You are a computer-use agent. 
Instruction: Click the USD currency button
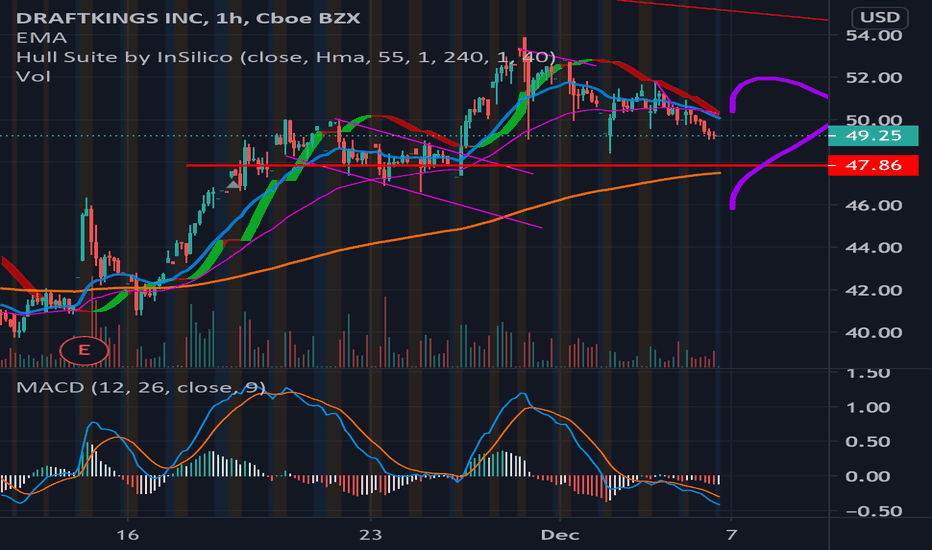click(x=880, y=17)
